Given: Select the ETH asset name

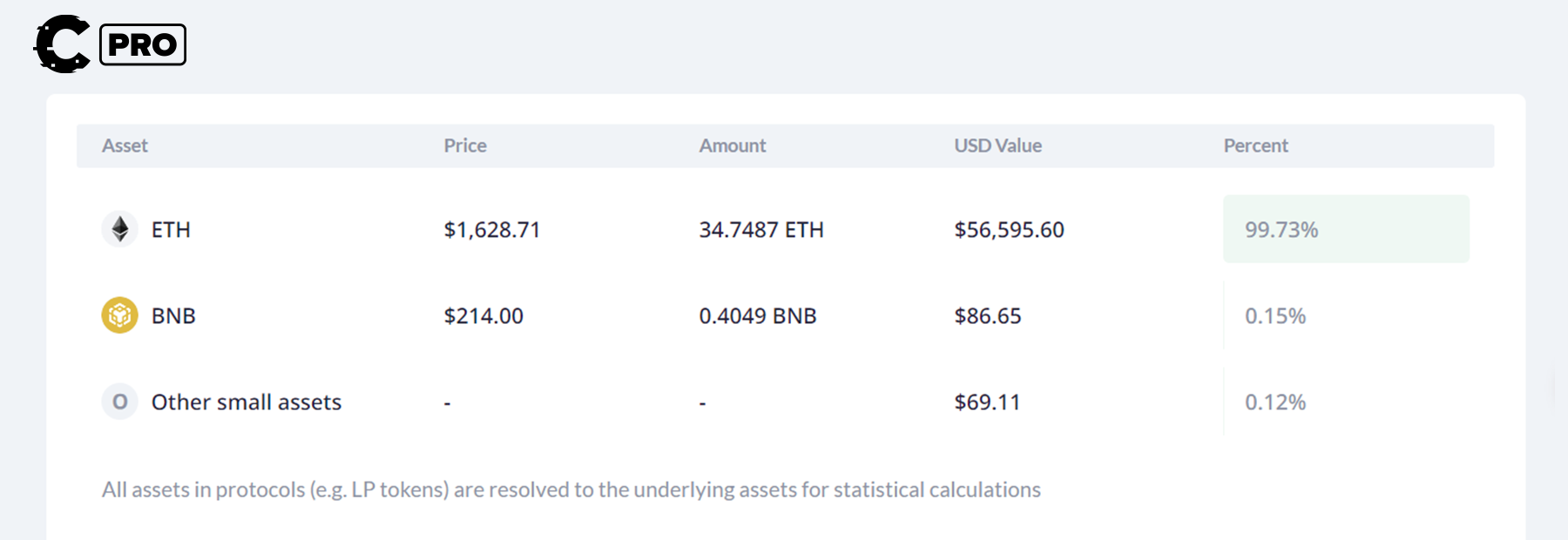Looking at the screenshot, I should (x=171, y=230).
